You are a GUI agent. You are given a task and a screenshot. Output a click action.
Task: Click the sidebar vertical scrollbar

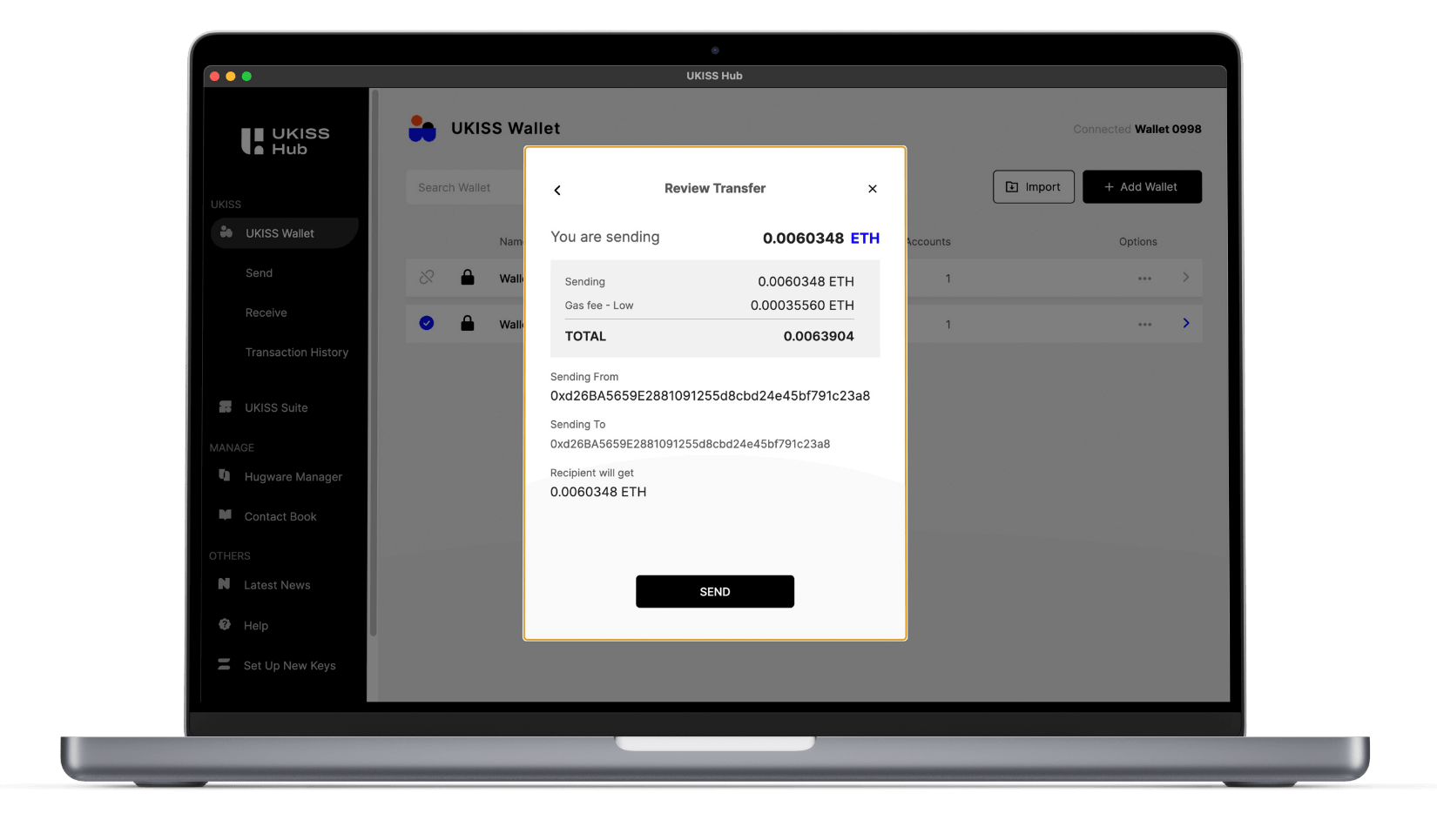point(374,361)
